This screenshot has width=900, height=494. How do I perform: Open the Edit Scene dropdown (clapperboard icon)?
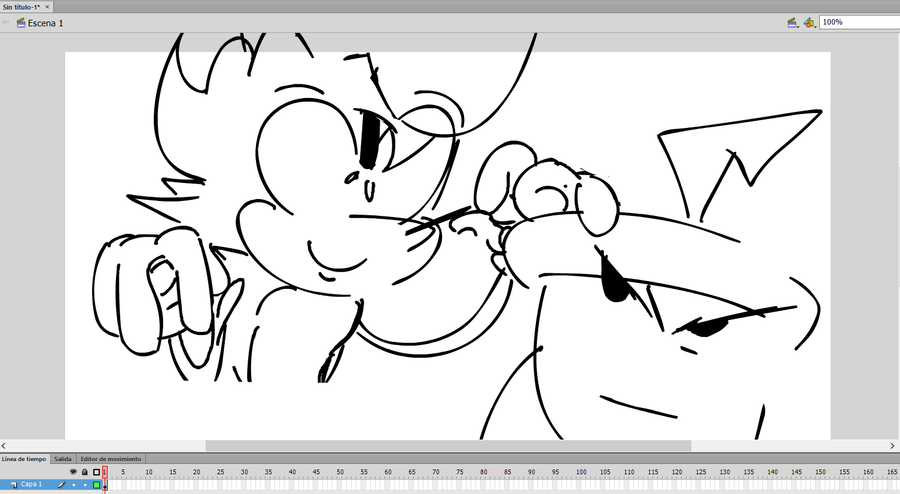tap(793, 23)
